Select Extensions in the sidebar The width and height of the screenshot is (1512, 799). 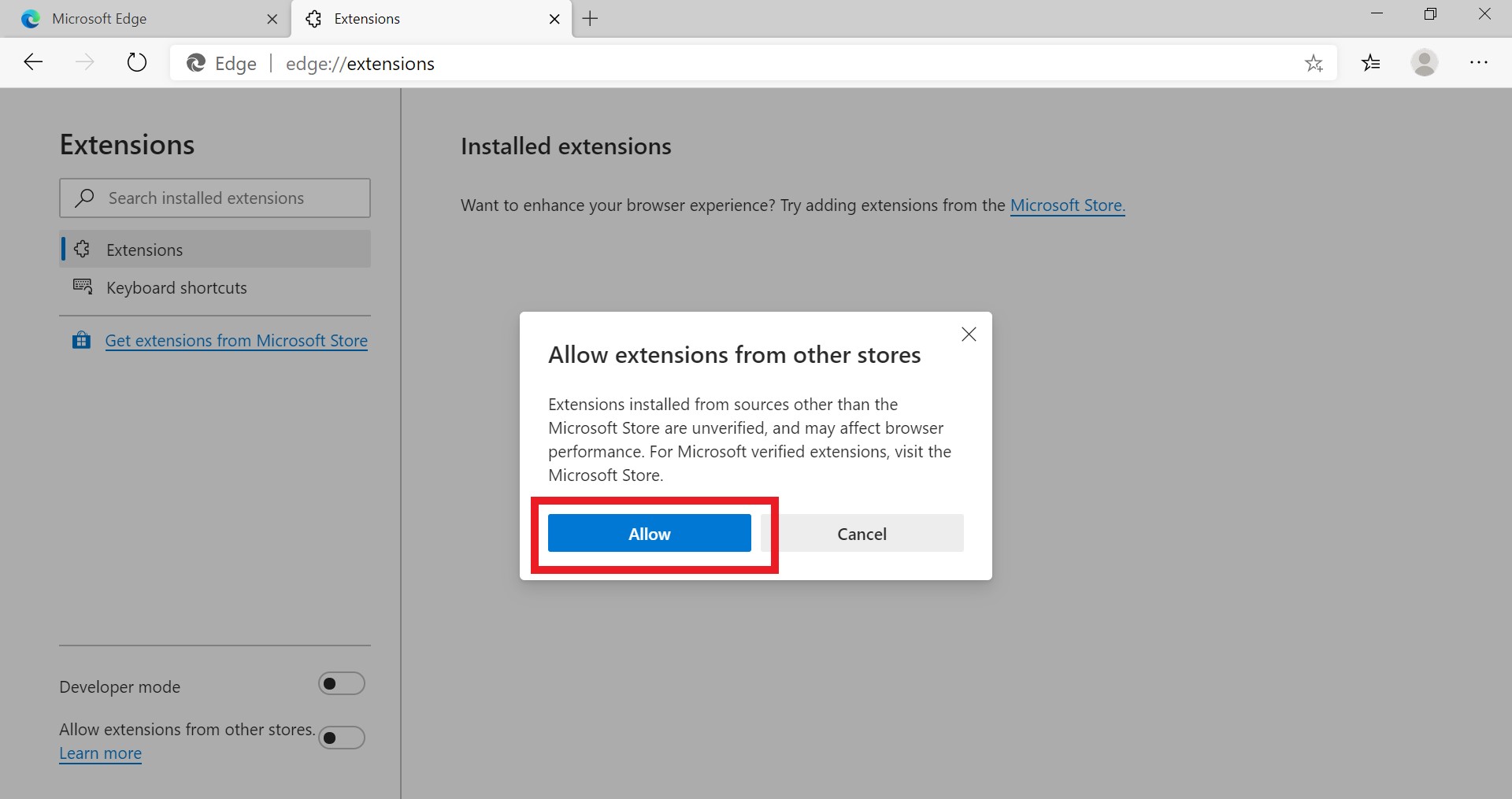[215, 249]
